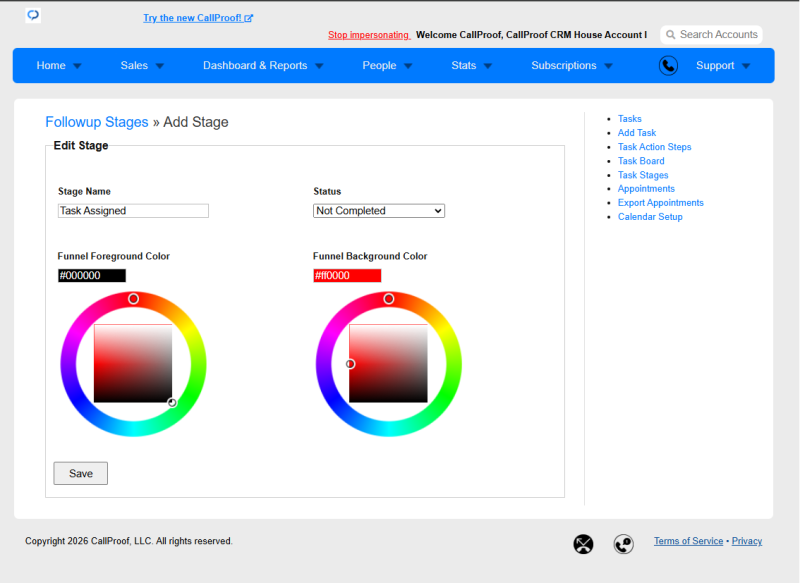Open the Stats menu
The image size is (800, 583).
coord(464,65)
